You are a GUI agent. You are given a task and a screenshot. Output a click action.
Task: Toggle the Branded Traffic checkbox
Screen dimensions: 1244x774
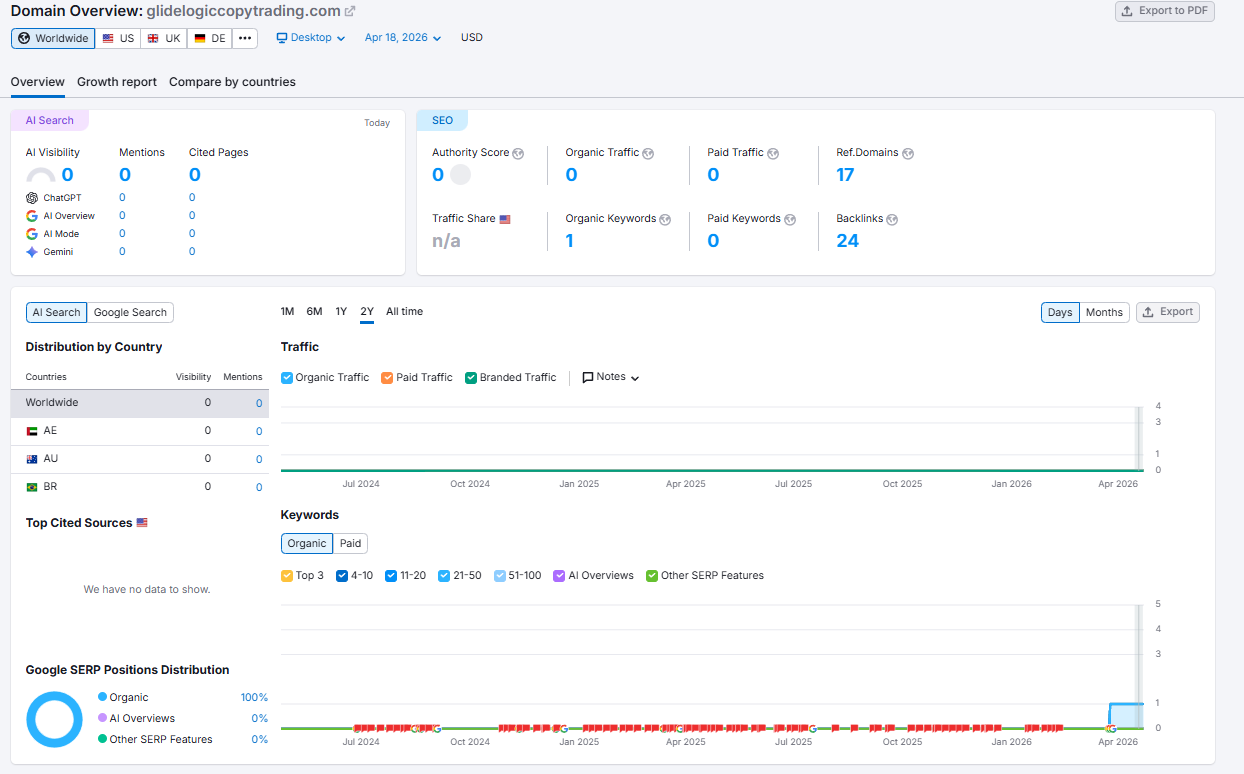pyautogui.click(x=471, y=378)
